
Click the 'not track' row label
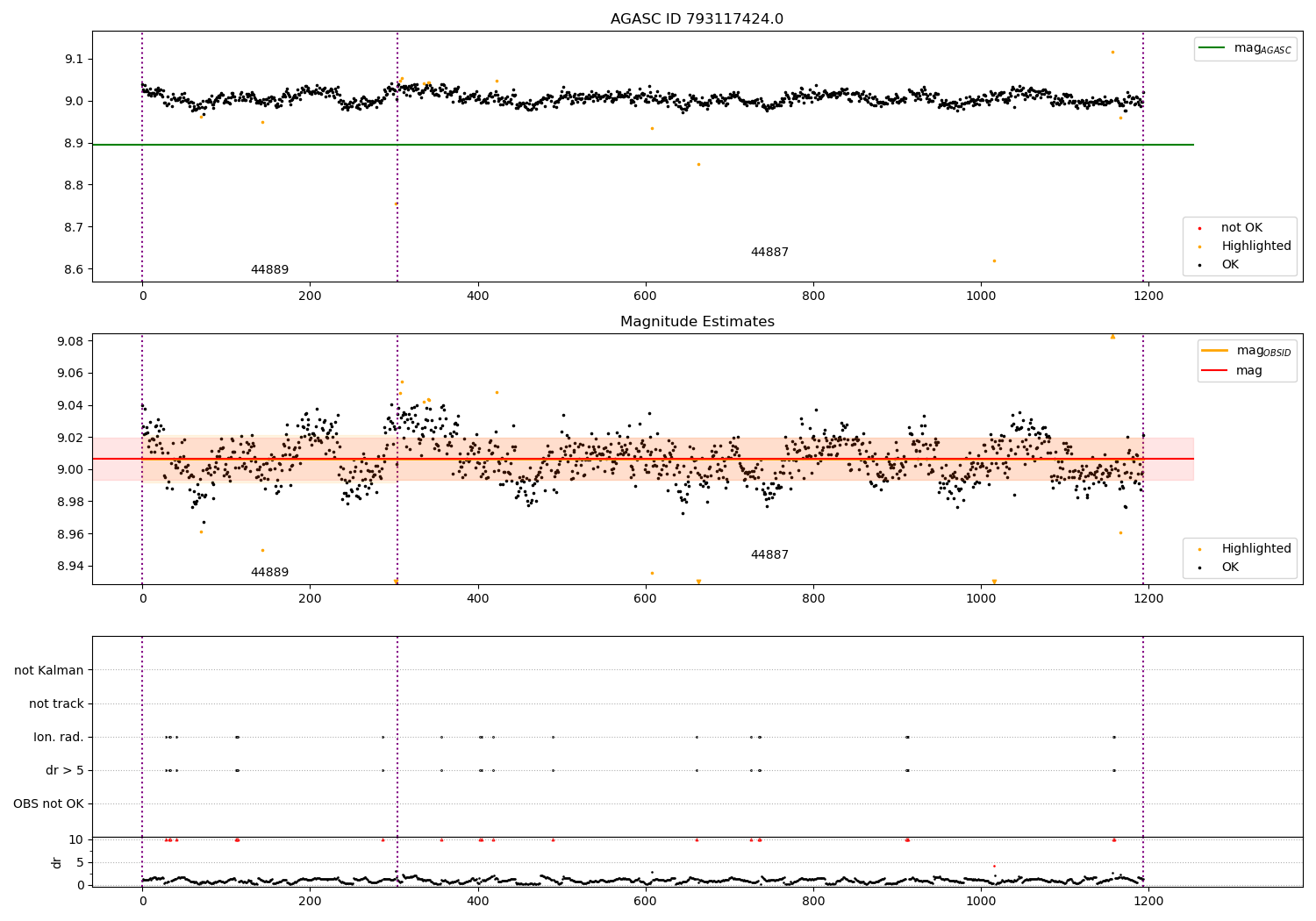(x=56, y=704)
